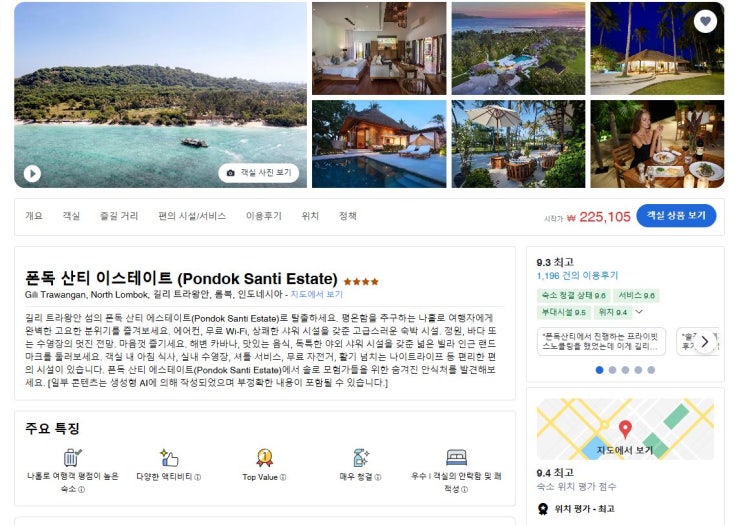Click the location rating award badge icon
Image resolution: width=743 pixels, height=525 pixels.
tap(543, 509)
